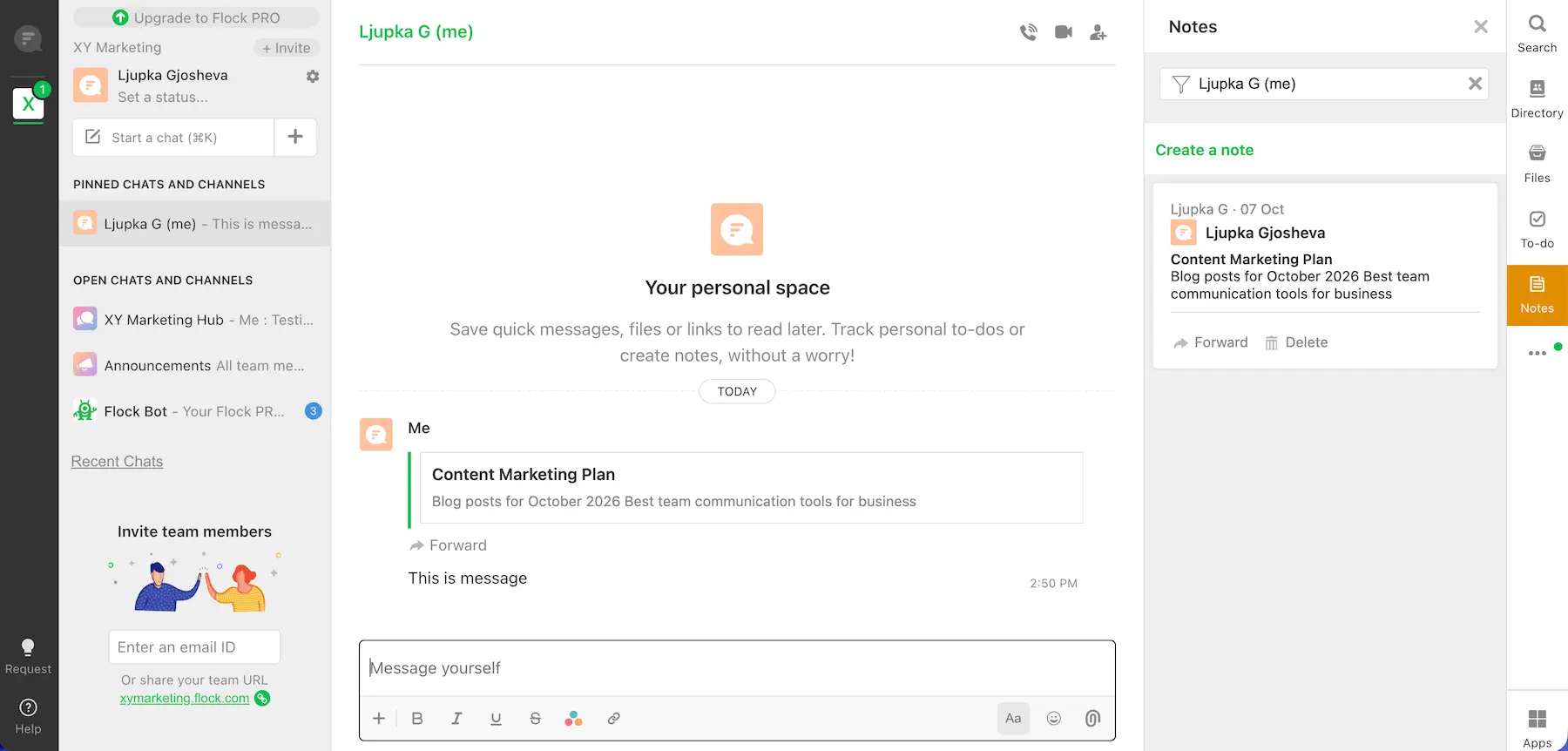Open the plus attachment menu in editor
1568x751 pixels.
[x=379, y=719]
